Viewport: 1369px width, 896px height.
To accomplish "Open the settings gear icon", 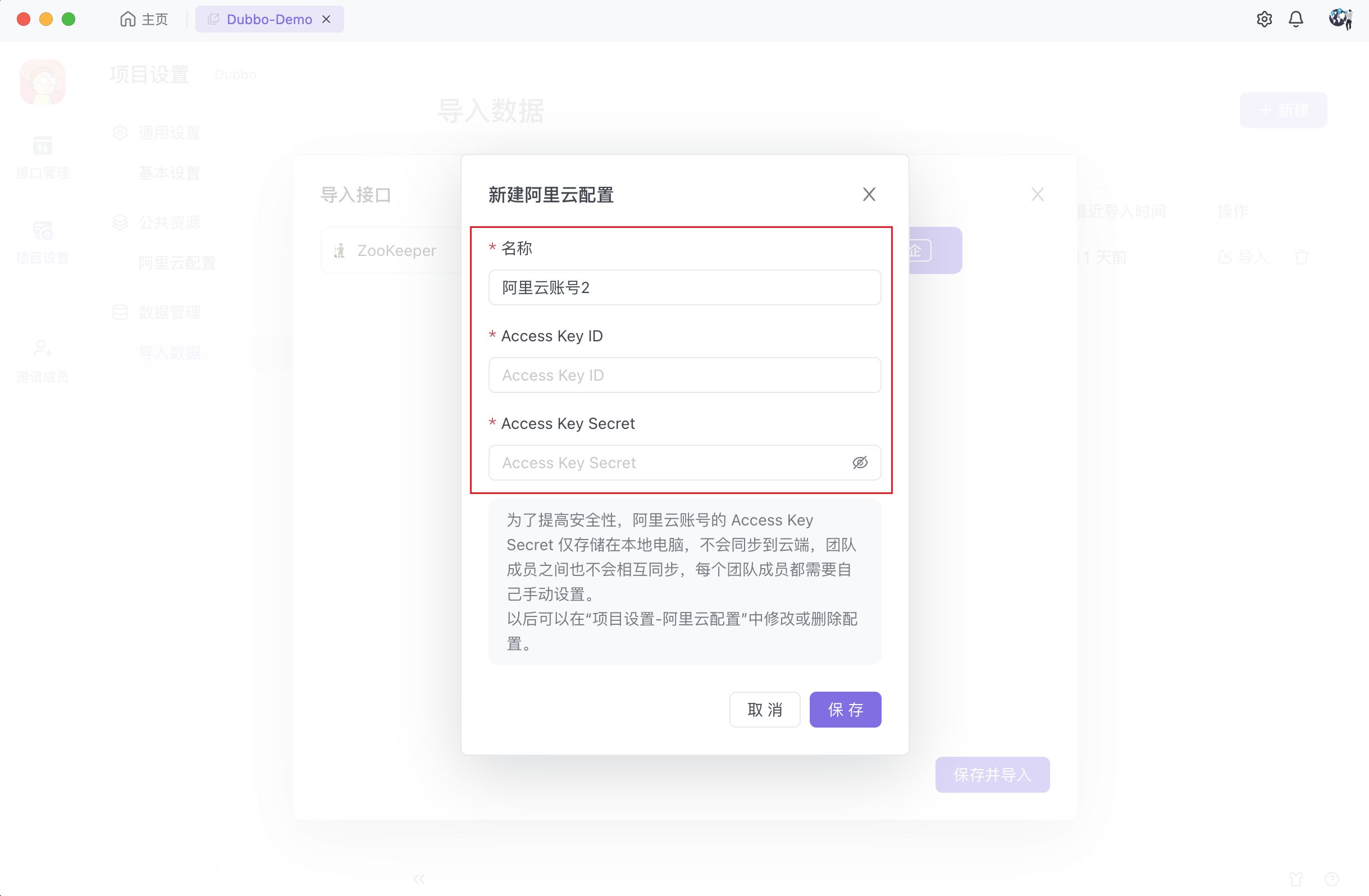I will pyautogui.click(x=1264, y=20).
